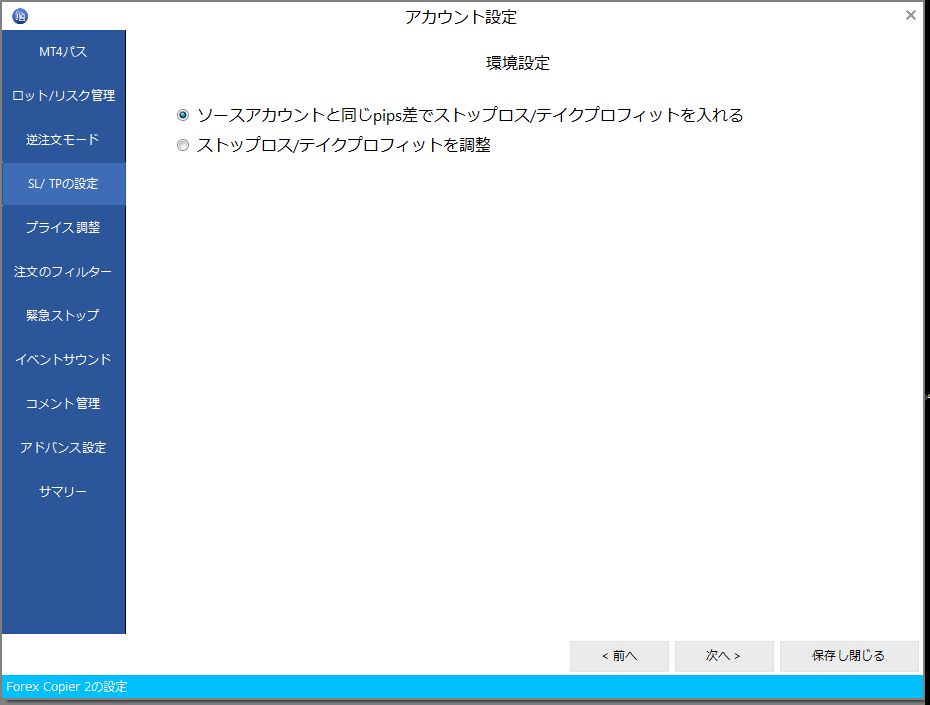Select the SL/TPの設定 sidebar item
The width and height of the screenshot is (930, 705).
pos(62,183)
